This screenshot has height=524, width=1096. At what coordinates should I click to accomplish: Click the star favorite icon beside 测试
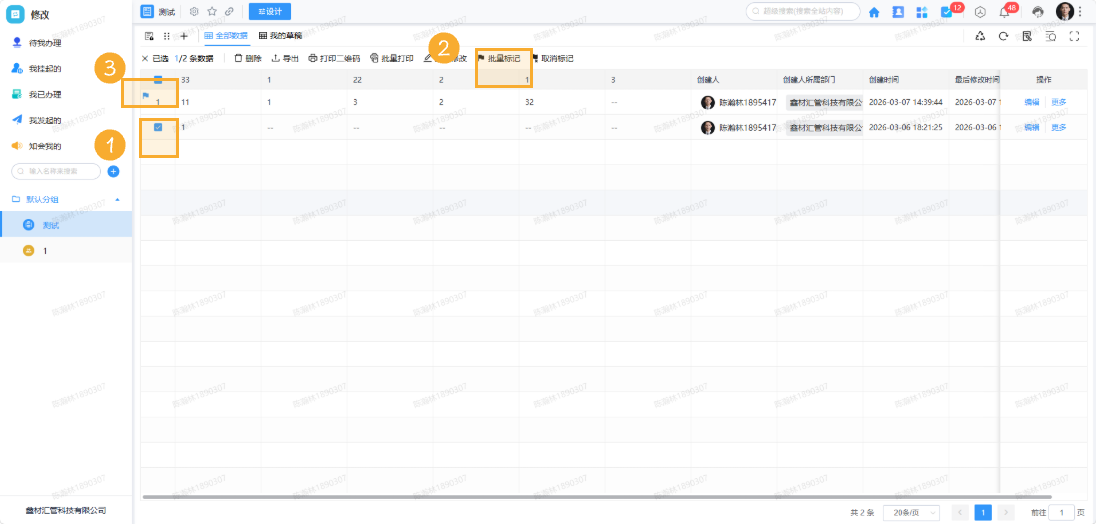tap(211, 12)
